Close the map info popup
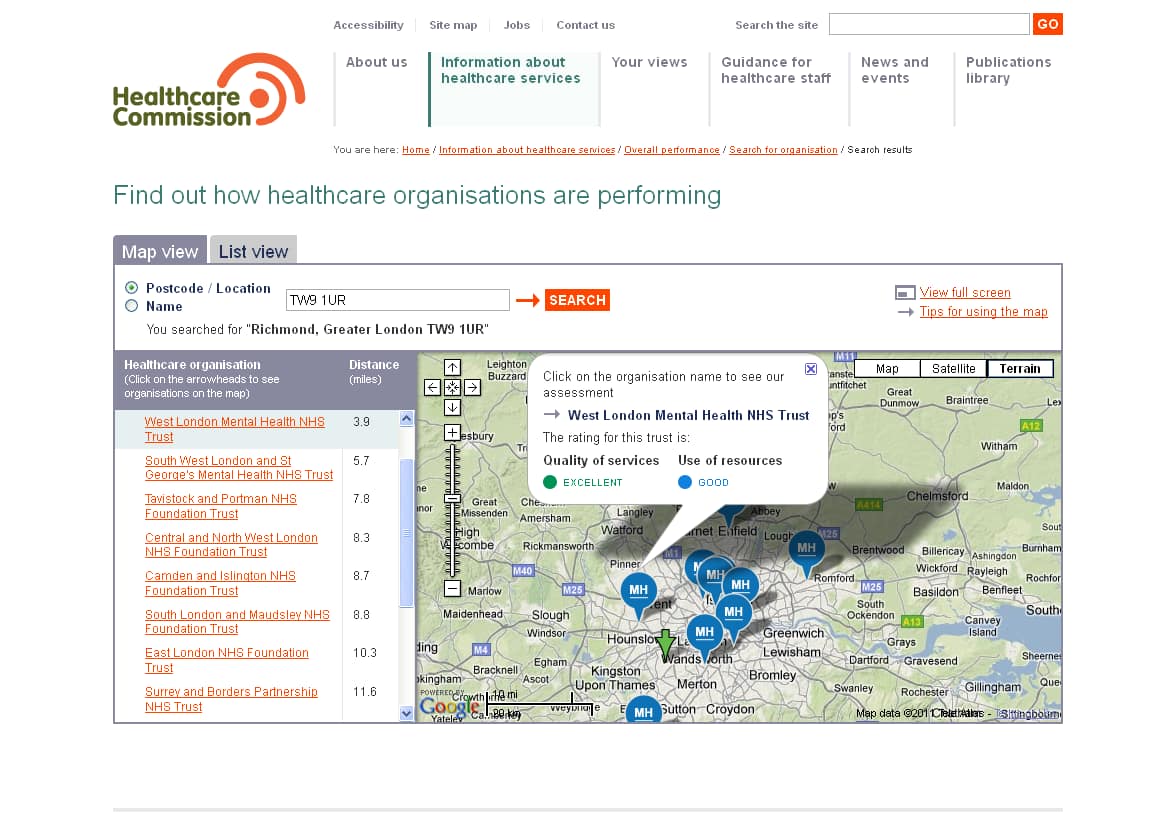The image size is (1175, 816). [811, 369]
